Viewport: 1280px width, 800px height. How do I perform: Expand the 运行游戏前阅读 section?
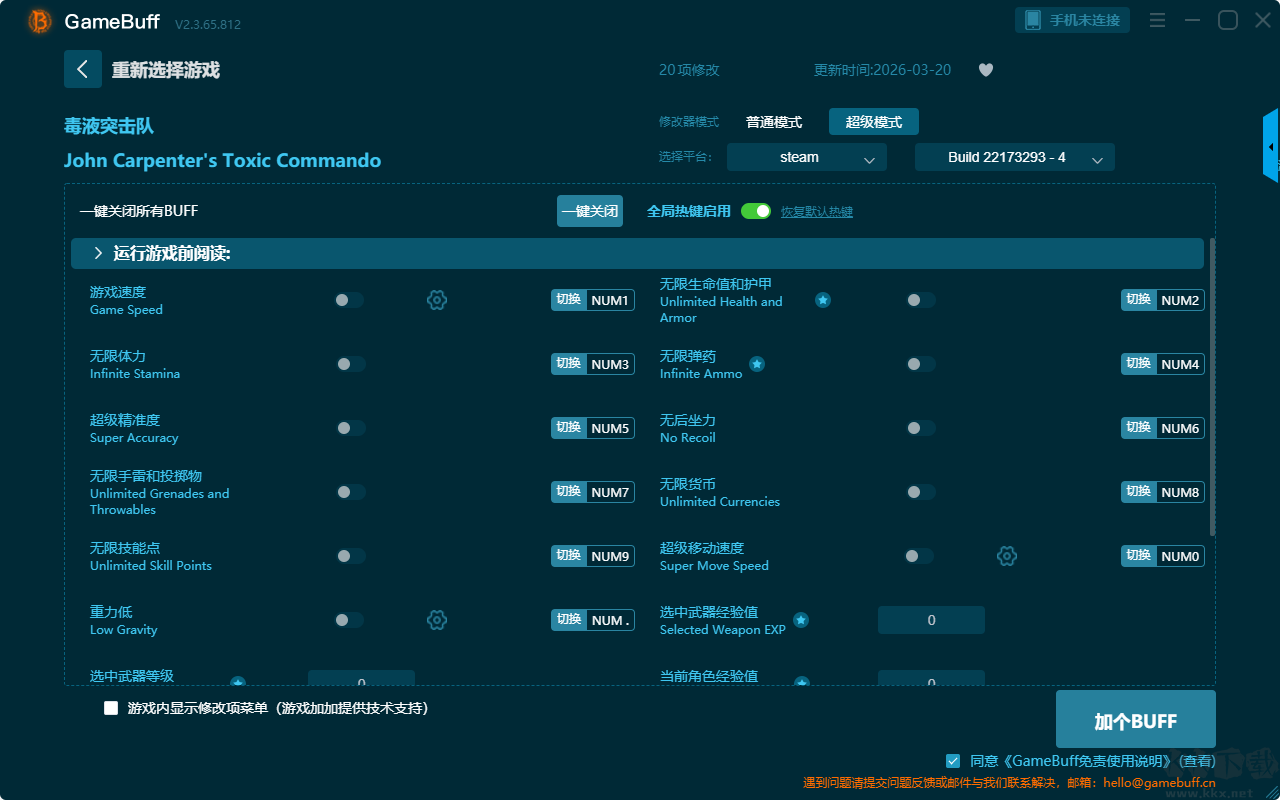coord(637,254)
